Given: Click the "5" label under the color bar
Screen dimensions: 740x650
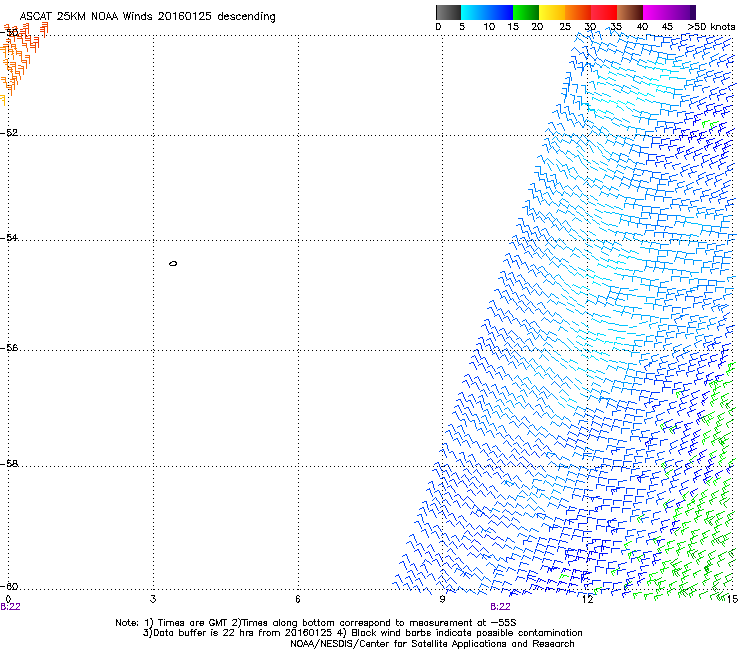Looking at the screenshot, I should [x=462, y=27].
